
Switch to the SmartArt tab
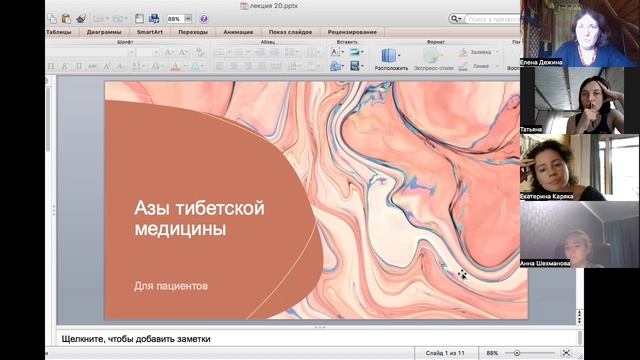(150, 32)
